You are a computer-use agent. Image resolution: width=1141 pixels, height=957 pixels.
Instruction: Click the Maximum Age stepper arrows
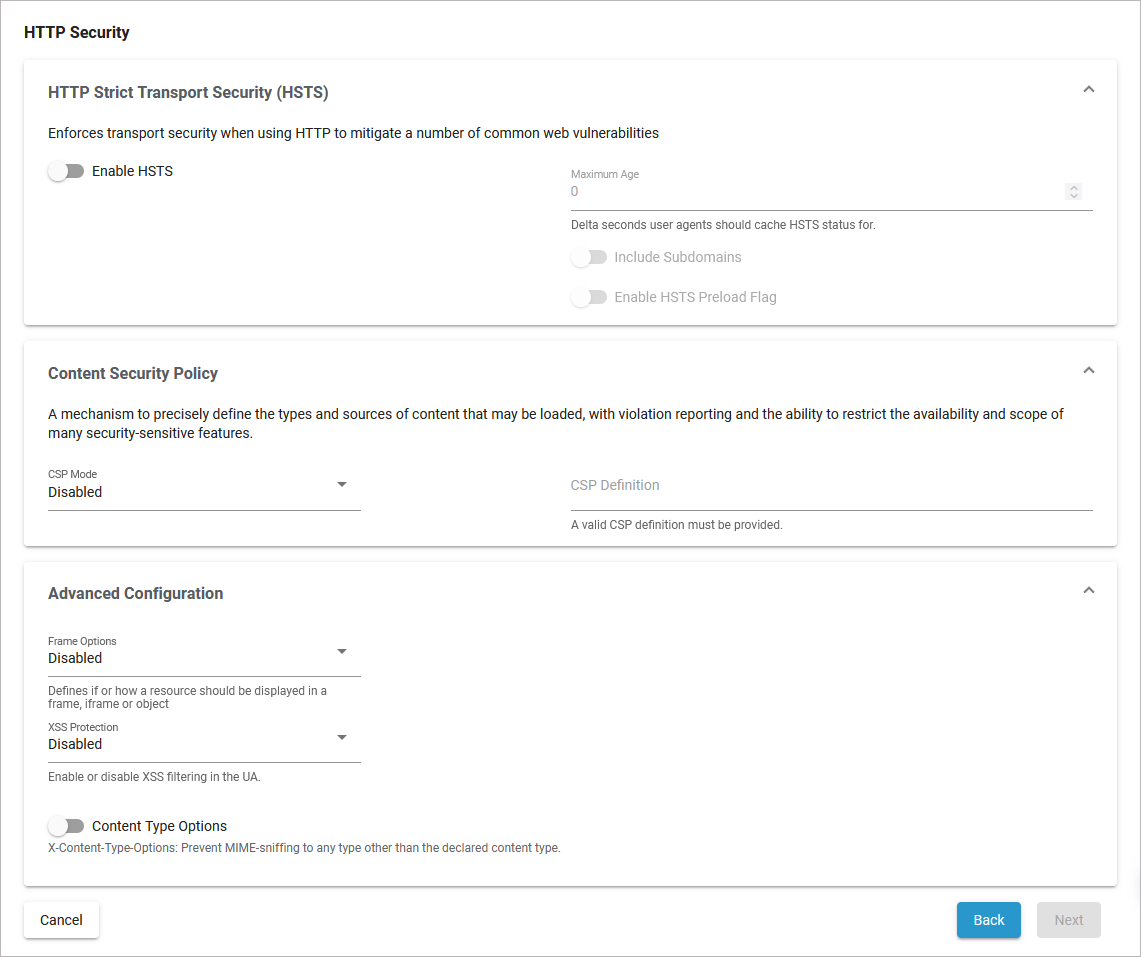point(1074,191)
